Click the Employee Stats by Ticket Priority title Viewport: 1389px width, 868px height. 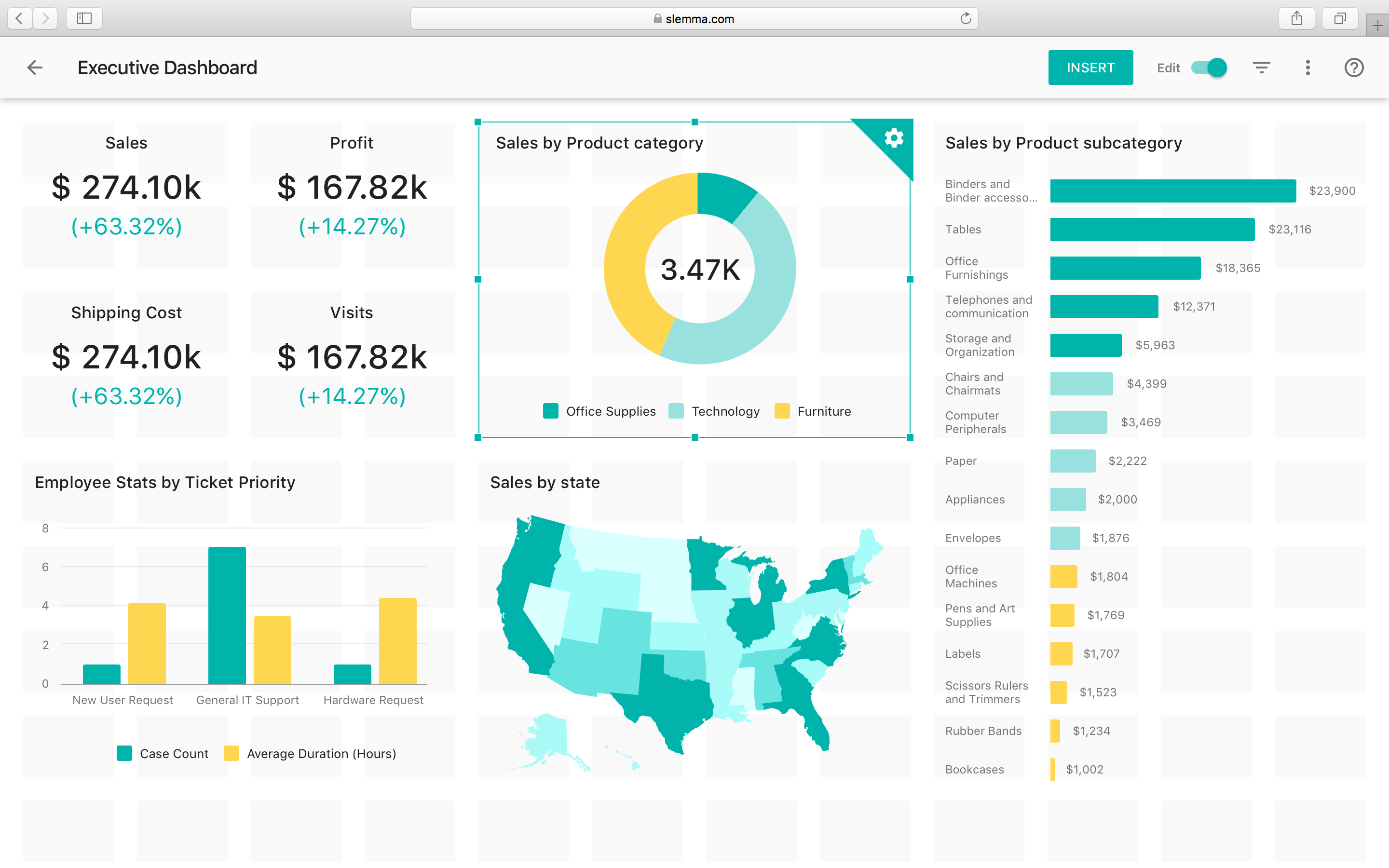(165, 482)
